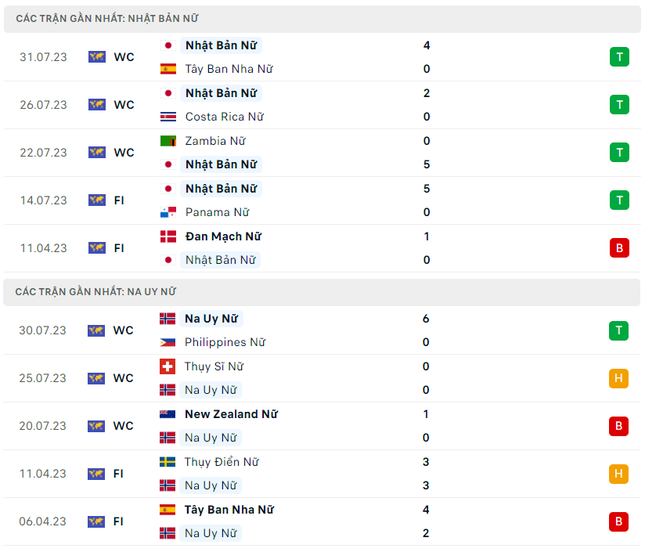
Task: Open the Costa Rica Nữ team link
Action: pos(224,117)
